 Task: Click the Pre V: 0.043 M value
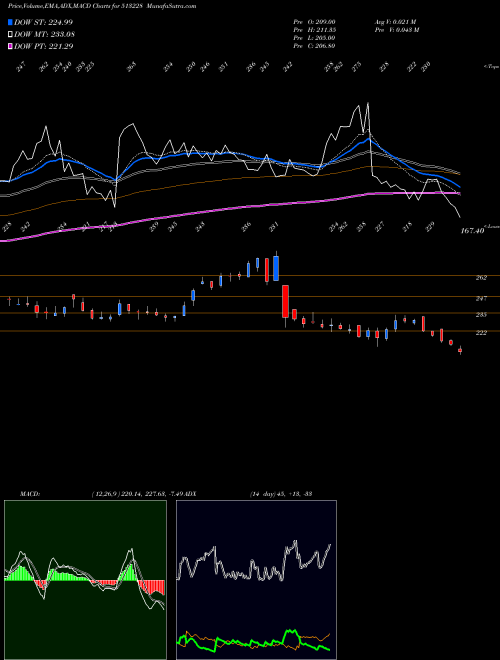[396, 30]
